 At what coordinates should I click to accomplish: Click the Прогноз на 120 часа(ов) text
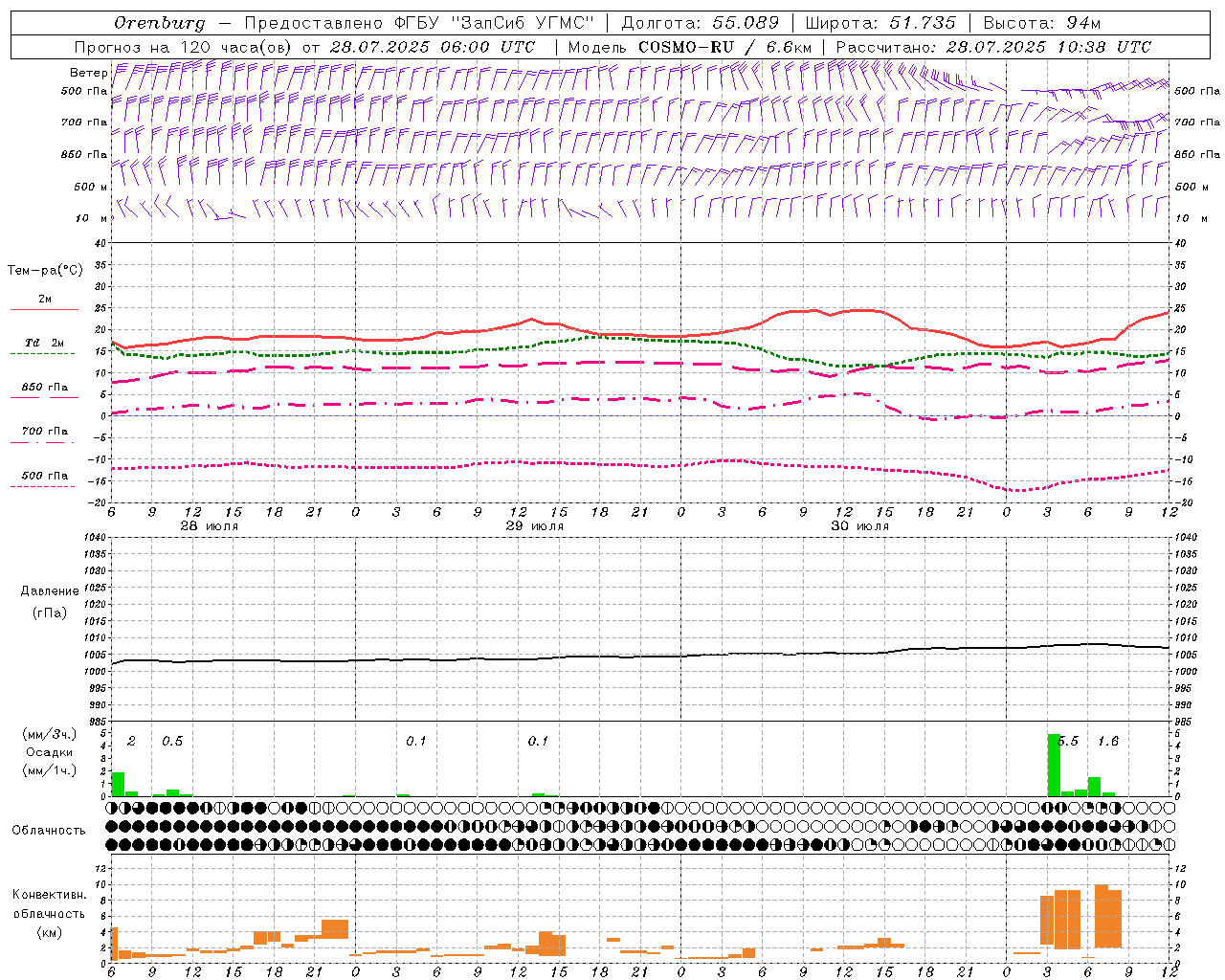tap(185, 47)
